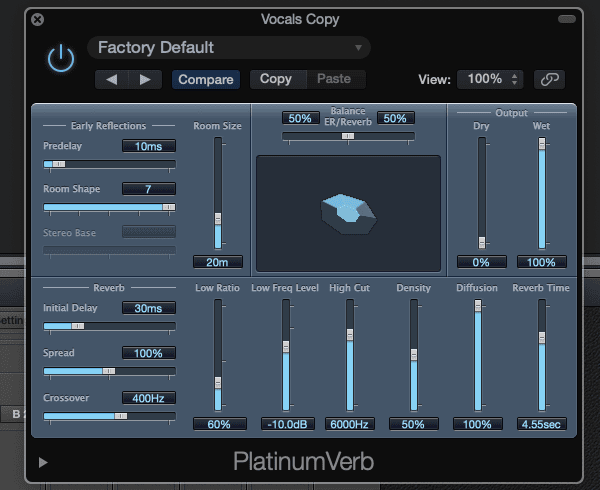600x490 pixels.
Task: Click the Crossover 400Hz value field
Action: pos(148,398)
